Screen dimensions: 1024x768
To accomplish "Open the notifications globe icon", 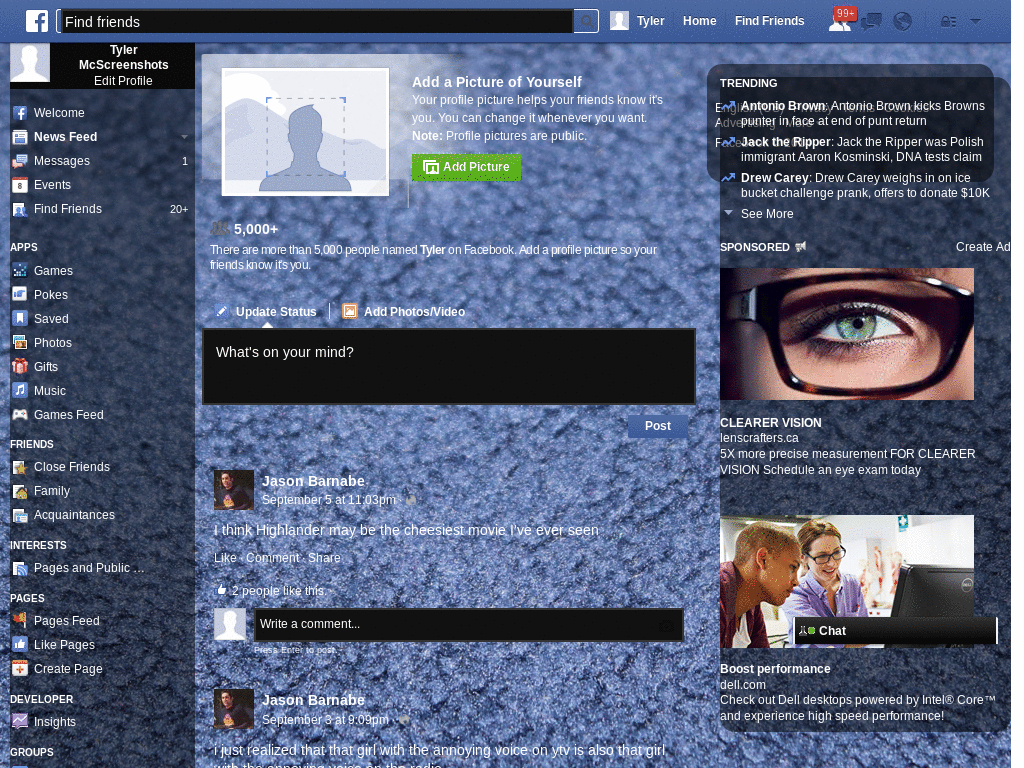I will pos(903,22).
